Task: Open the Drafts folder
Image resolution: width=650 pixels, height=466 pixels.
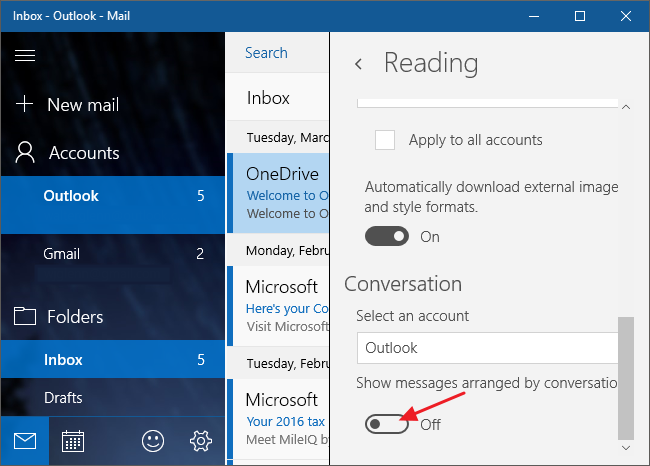Action: (x=113, y=397)
